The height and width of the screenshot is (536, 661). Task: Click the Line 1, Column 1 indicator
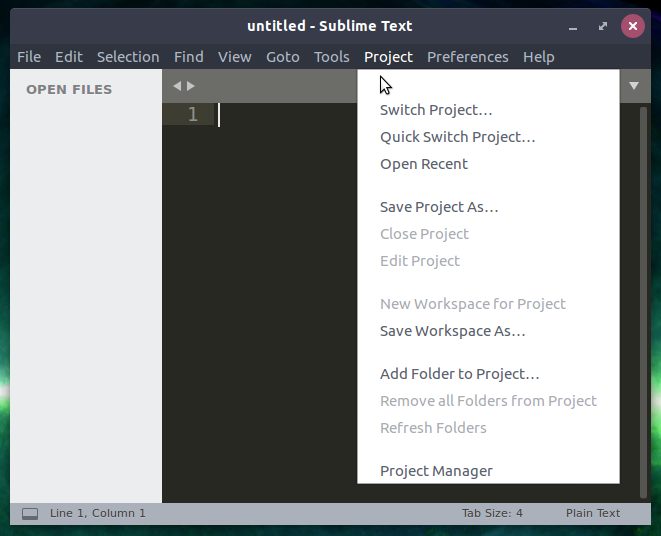tap(98, 513)
